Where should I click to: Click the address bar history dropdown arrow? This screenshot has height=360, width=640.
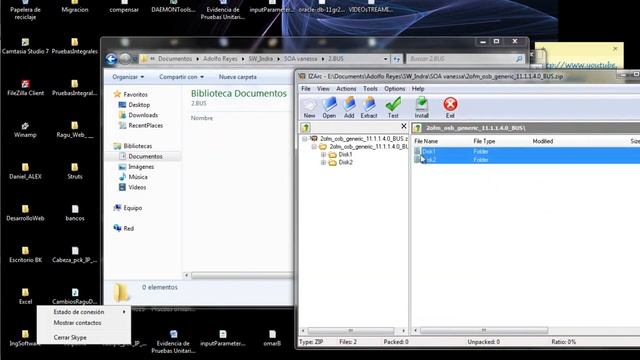click(x=385, y=59)
